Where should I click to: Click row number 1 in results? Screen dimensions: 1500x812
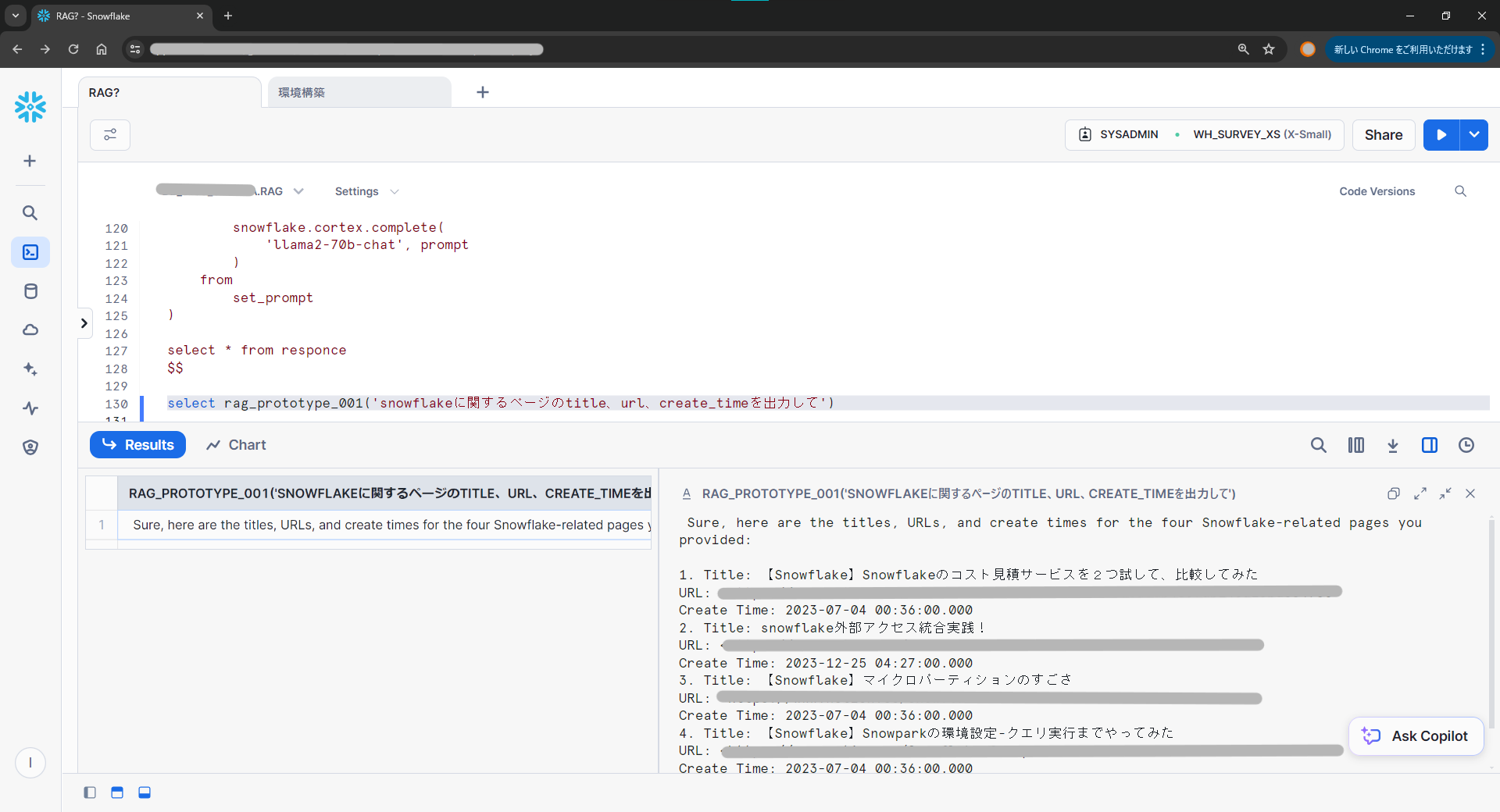coord(102,525)
